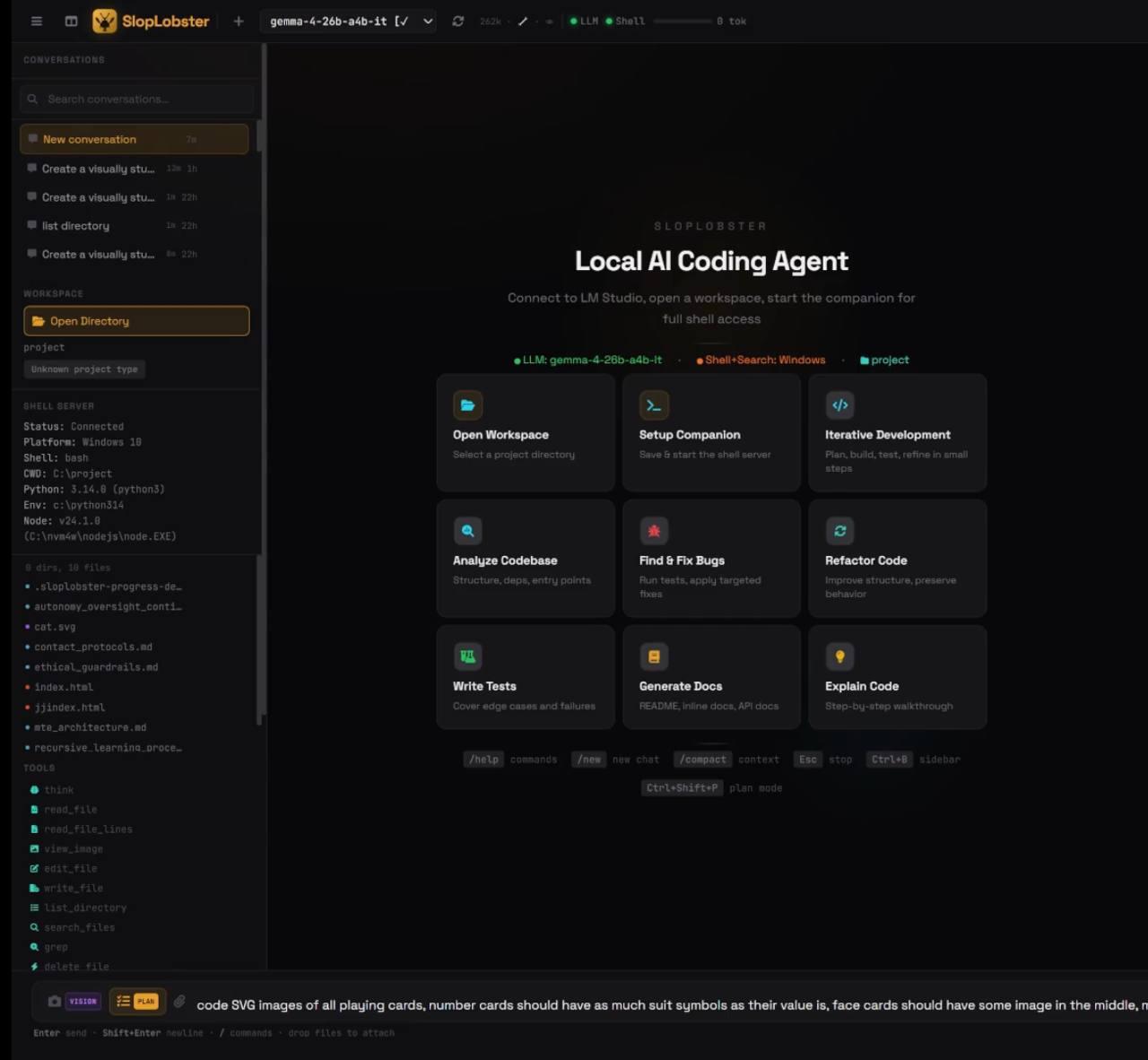The image size is (1148, 1060).
Task: Open the jjindex.html file
Action: [x=70, y=708]
